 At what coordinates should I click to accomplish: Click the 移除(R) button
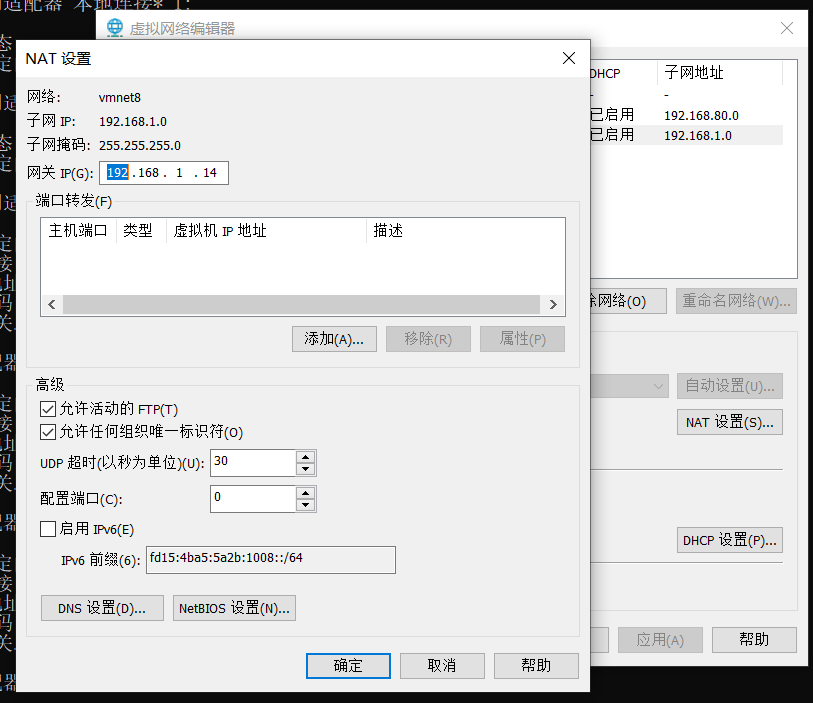(428, 339)
